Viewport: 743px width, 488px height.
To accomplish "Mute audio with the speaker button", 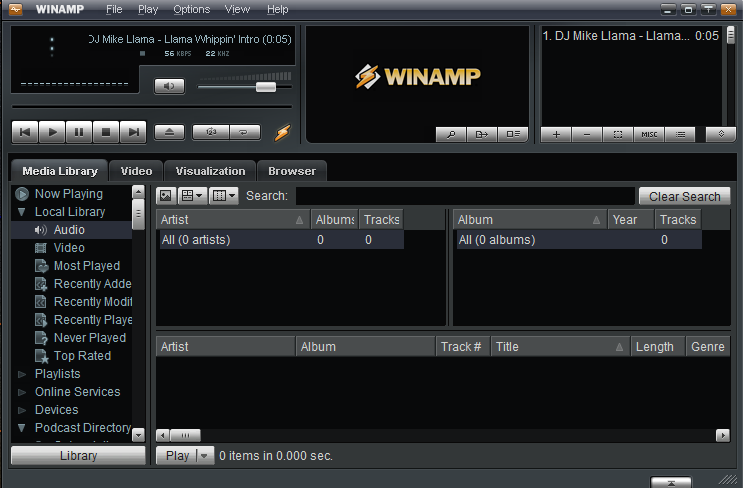I will point(169,86).
